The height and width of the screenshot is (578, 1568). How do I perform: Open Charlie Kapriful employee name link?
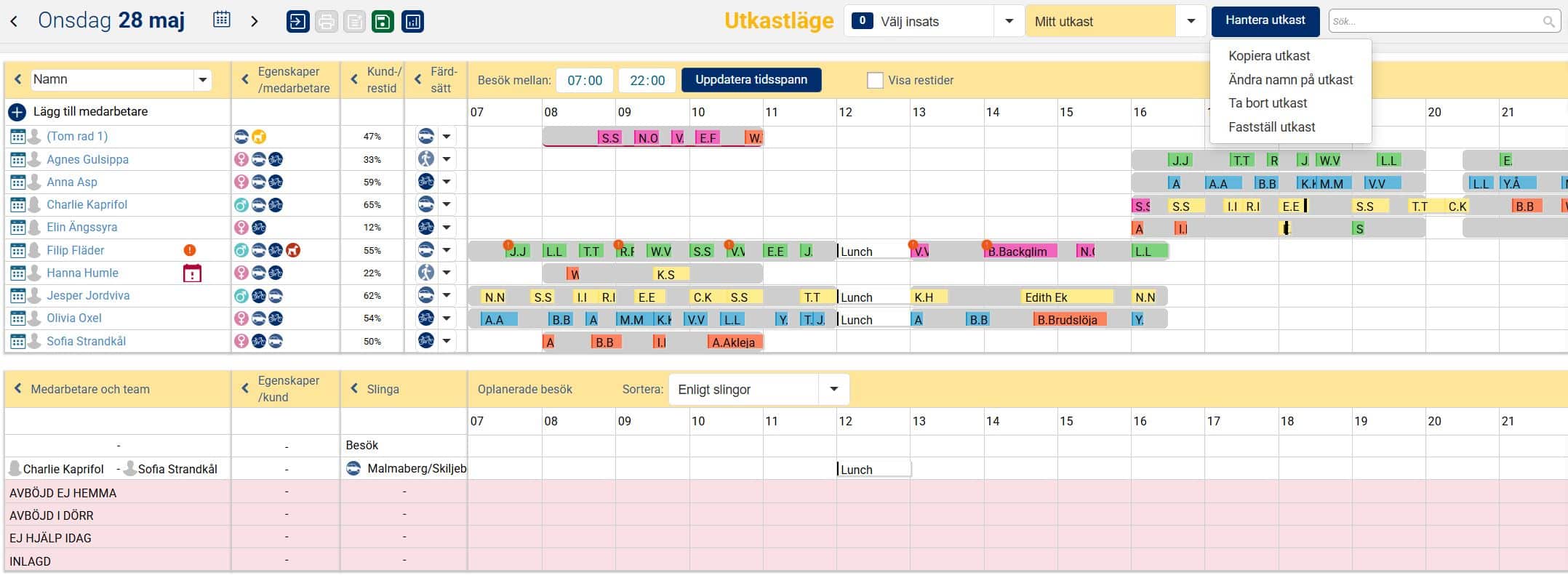click(87, 205)
